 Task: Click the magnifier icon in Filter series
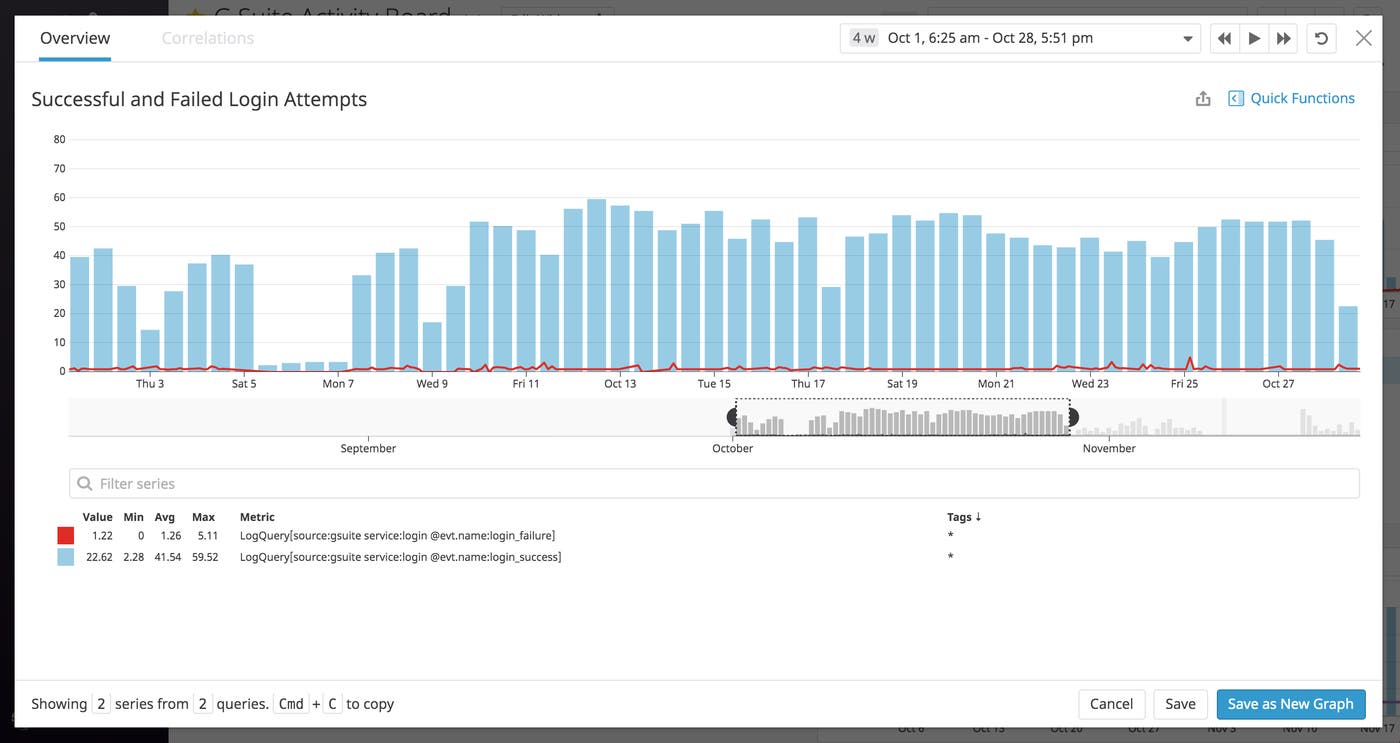click(85, 484)
